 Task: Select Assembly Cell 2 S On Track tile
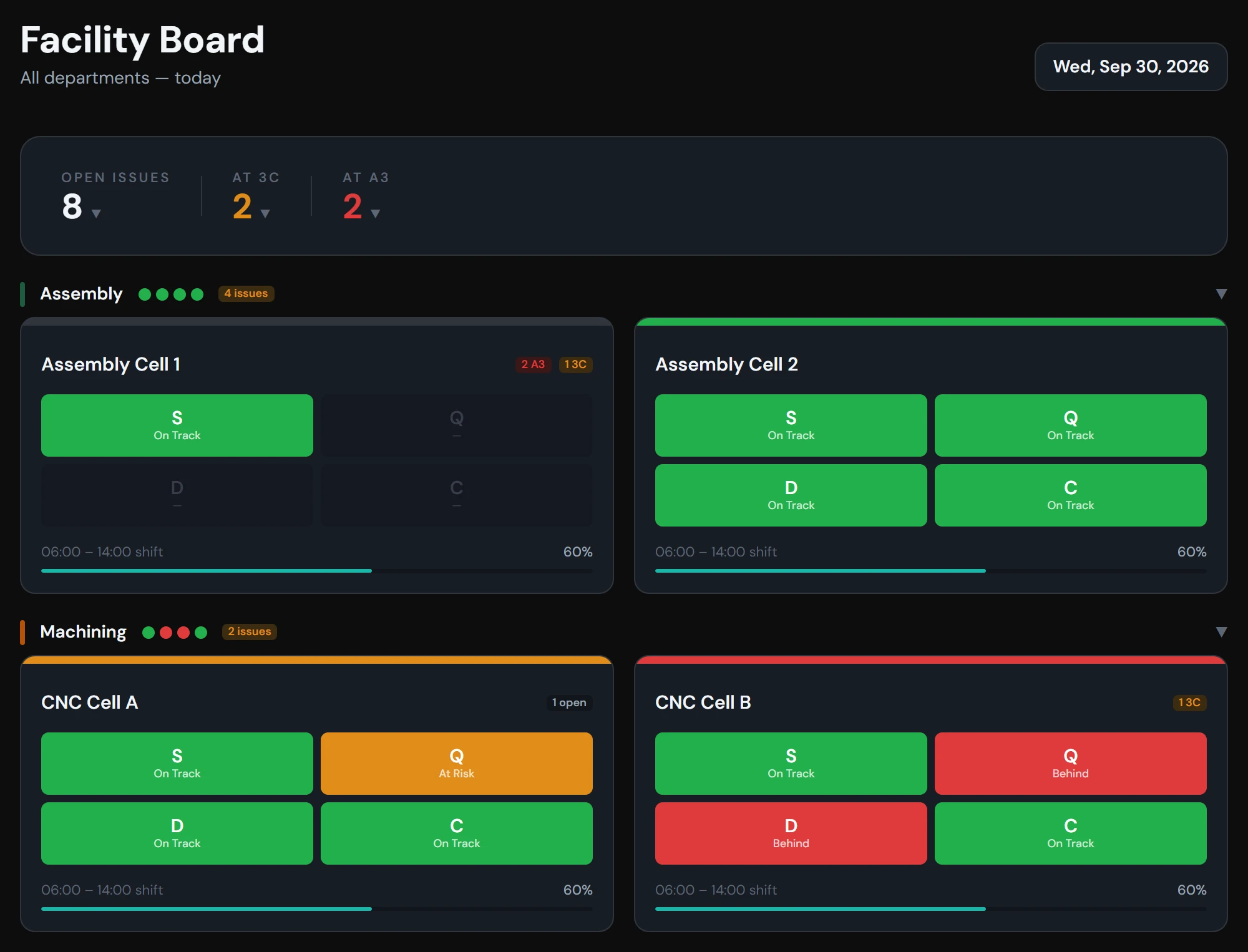click(x=791, y=425)
